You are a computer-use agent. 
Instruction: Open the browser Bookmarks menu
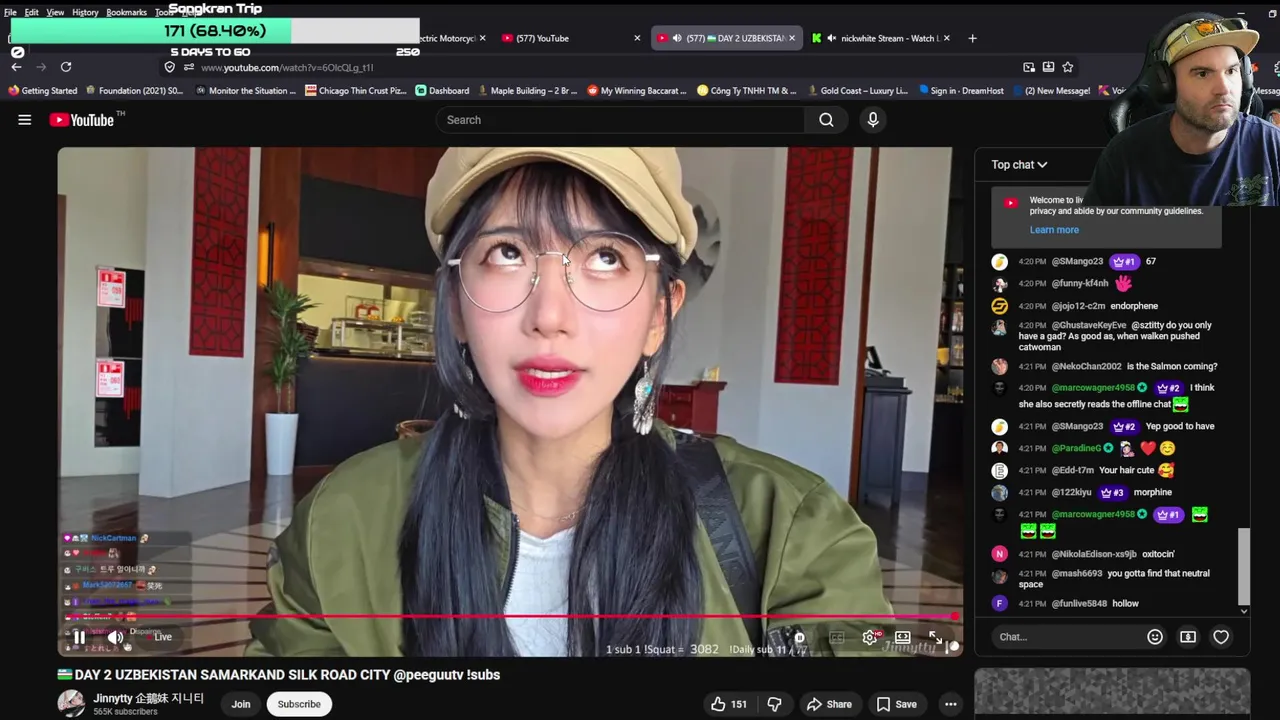(126, 12)
